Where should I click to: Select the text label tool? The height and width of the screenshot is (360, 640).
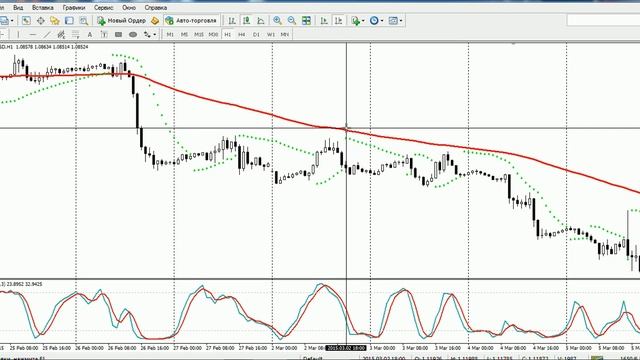pyautogui.click(x=104, y=35)
